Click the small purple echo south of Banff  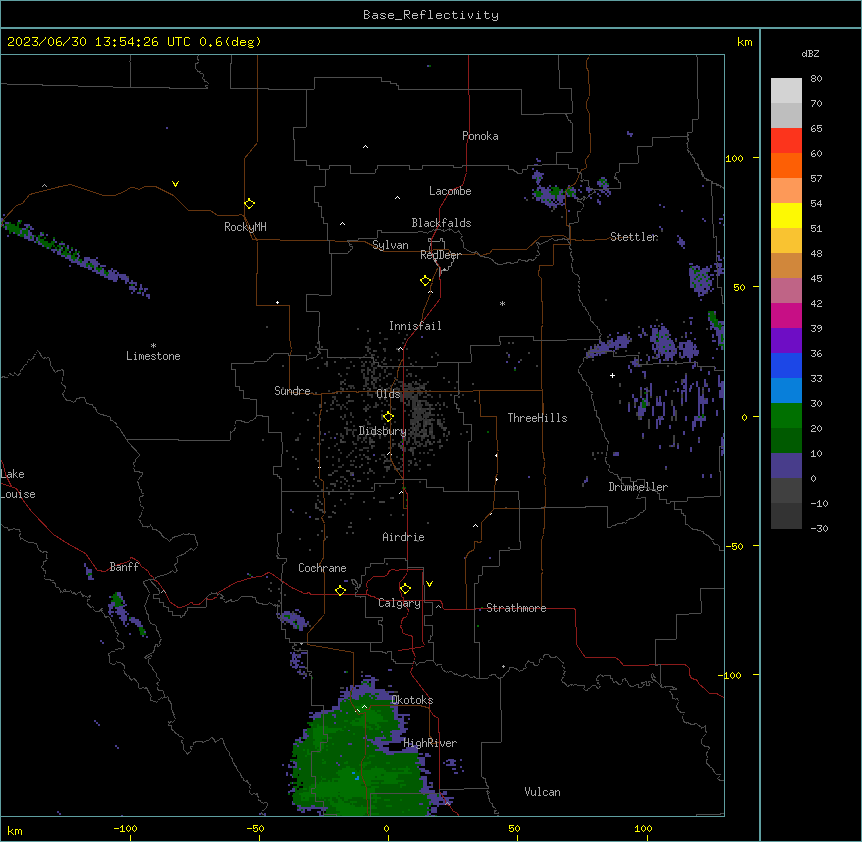[x=128, y=613]
